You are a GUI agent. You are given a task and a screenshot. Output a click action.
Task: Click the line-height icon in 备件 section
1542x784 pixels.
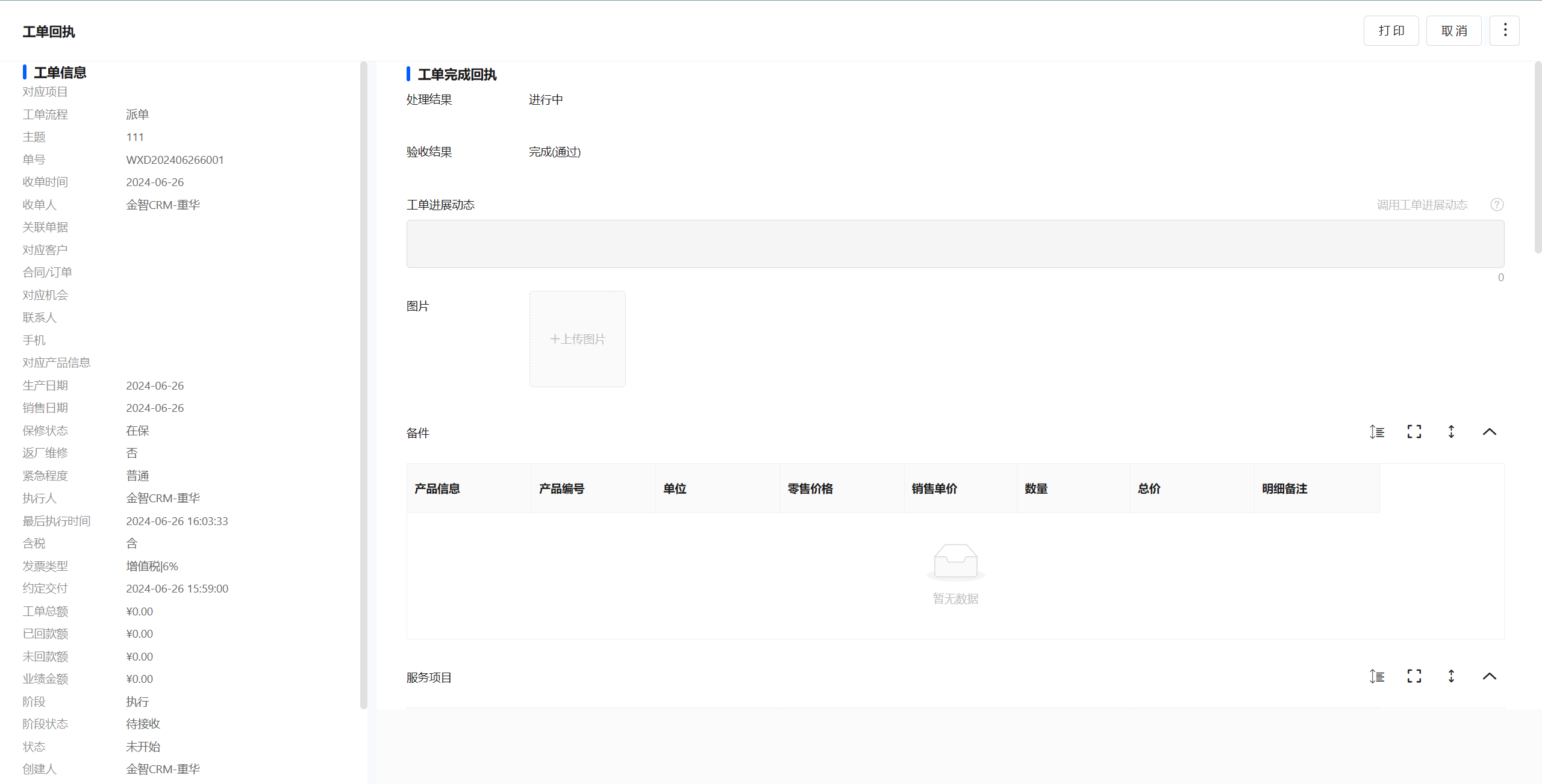coord(1377,432)
